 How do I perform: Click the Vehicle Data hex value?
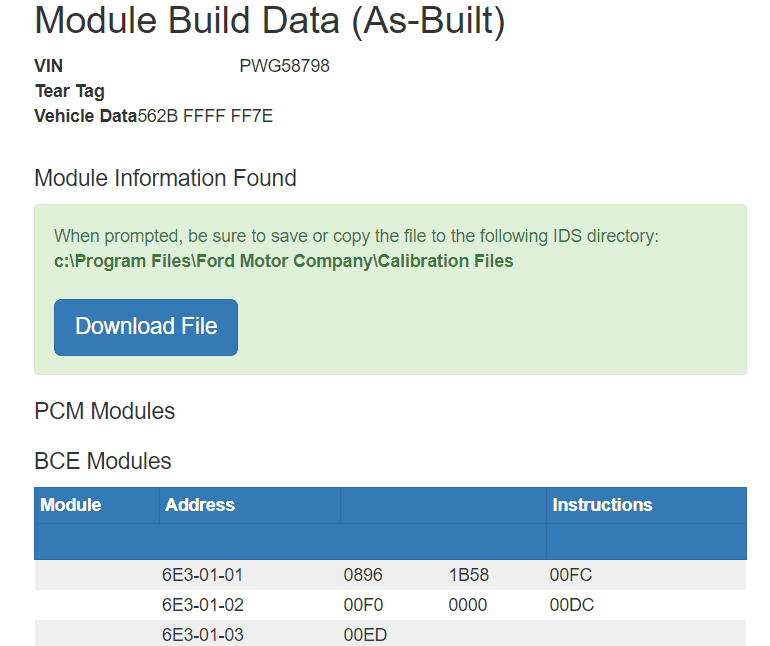pos(205,116)
